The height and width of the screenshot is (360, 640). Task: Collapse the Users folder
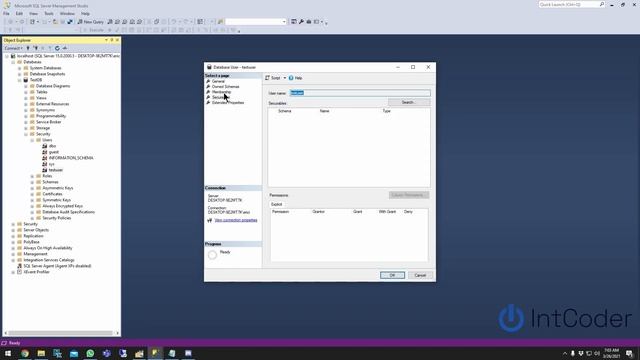coord(32,140)
